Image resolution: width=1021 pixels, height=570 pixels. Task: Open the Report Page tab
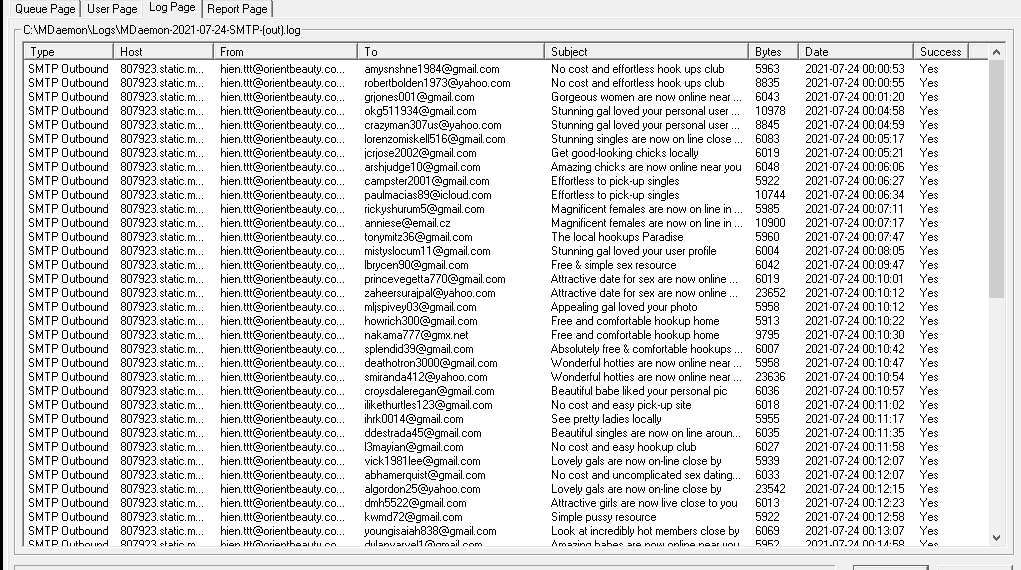click(237, 8)
